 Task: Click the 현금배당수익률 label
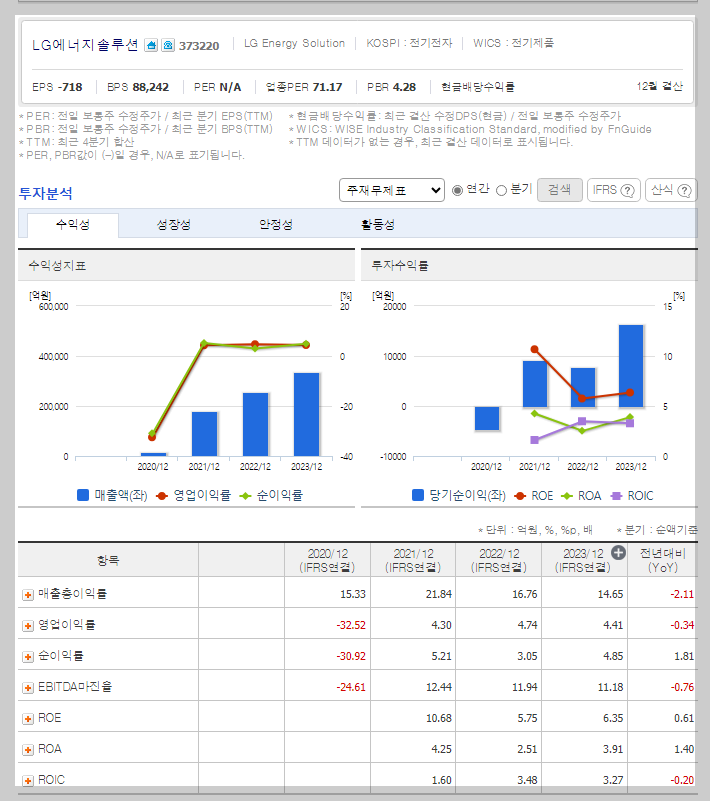point(478,87)
